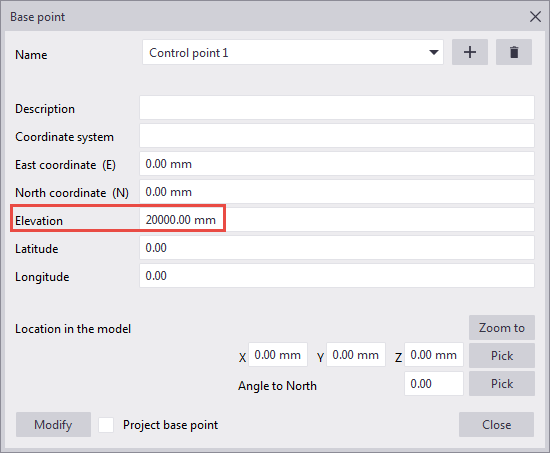Select the Control point 1 combo box
Screen dimensions: 550x453
pyautogui.click(x=293, y=52)
